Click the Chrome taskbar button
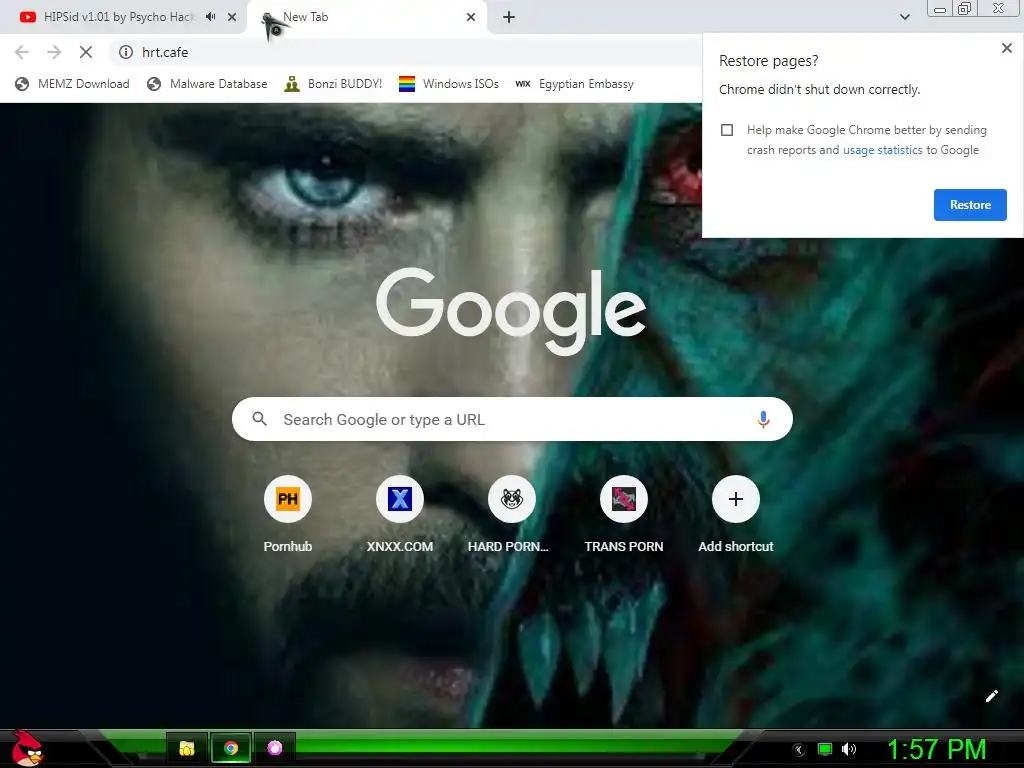This screenshot has width=1024, height=768. pyautogui.click(x=231, y=748)
